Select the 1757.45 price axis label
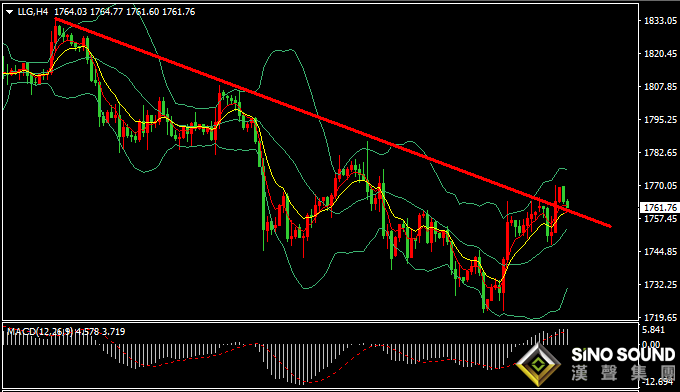Screen dimensions: 680x392 [x=660, y=218]
